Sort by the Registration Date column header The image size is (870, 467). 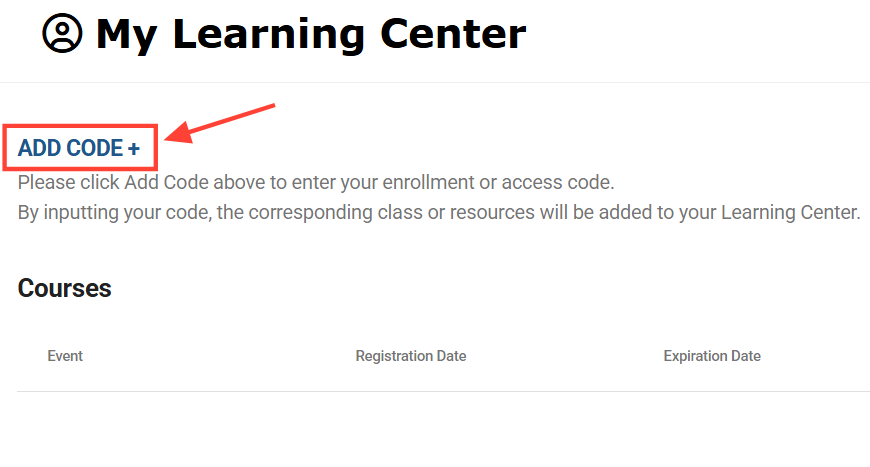(x=411, y=356)
